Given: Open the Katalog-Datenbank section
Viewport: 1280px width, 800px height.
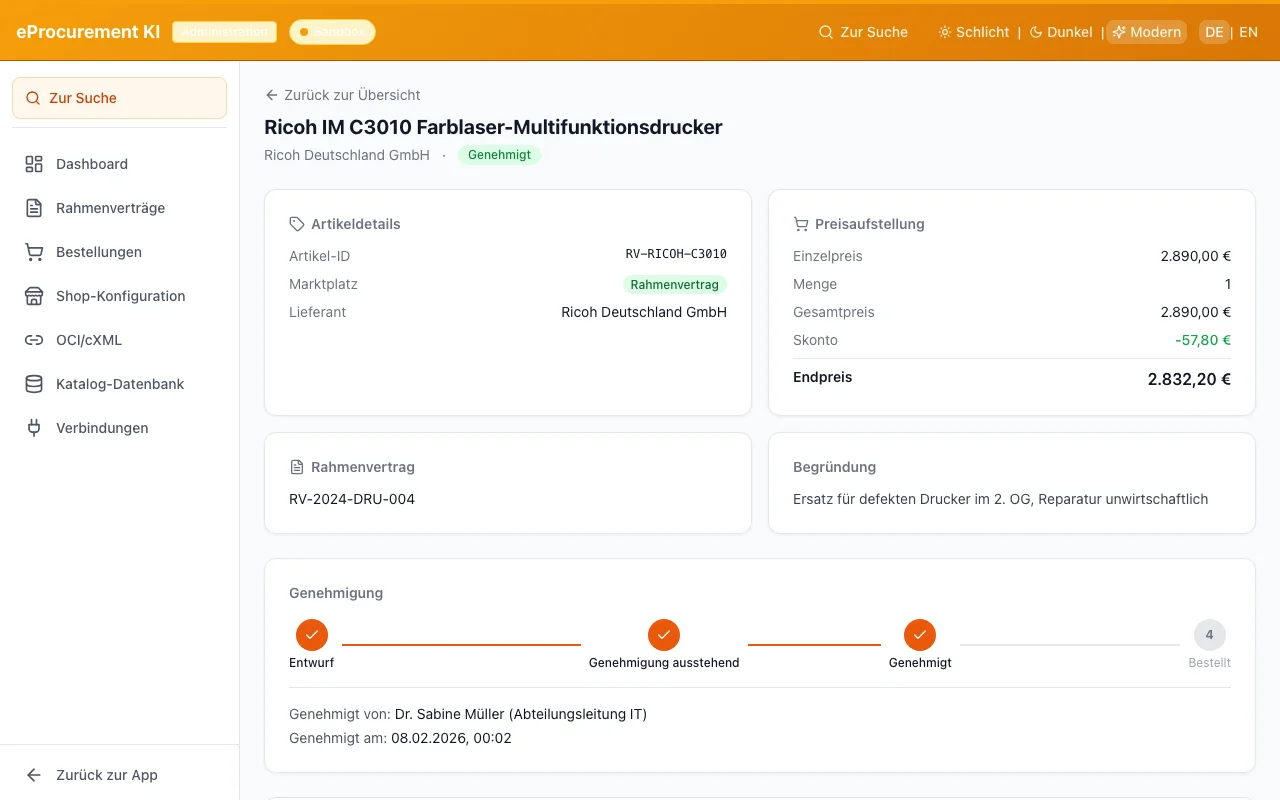Looking at the screenshot, I should pos(119,384).
